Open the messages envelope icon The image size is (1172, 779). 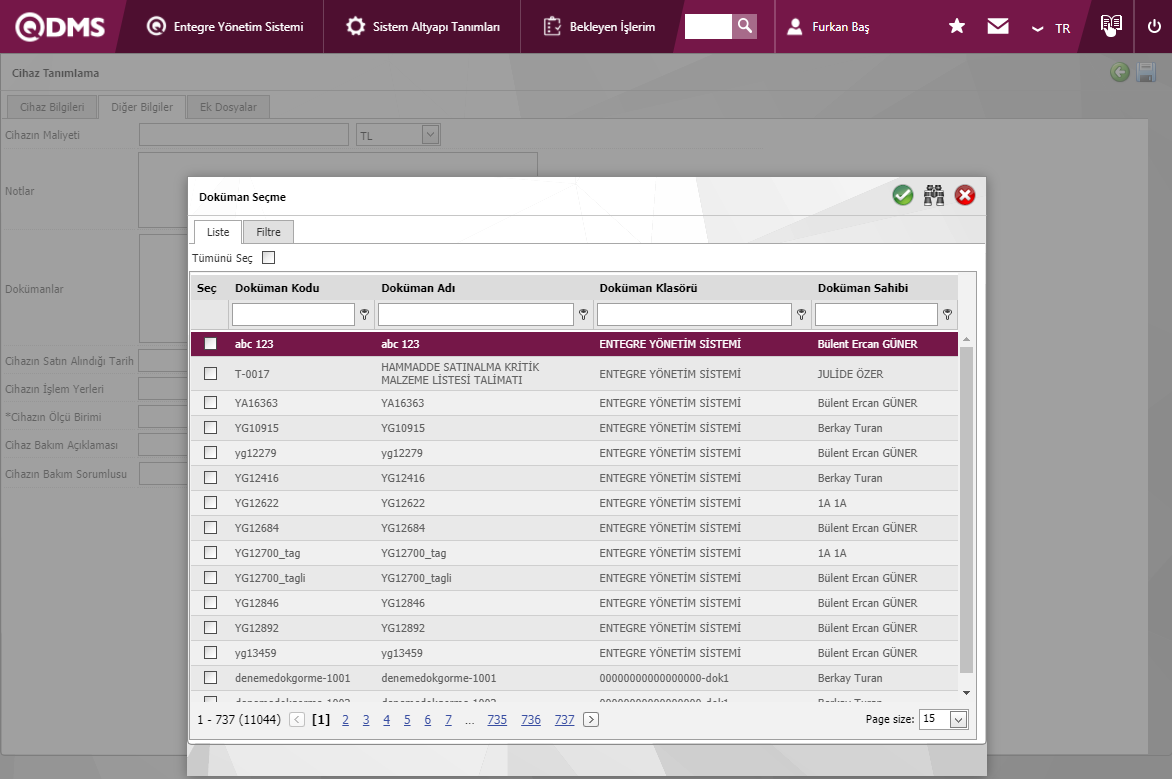tap(998, 27)
